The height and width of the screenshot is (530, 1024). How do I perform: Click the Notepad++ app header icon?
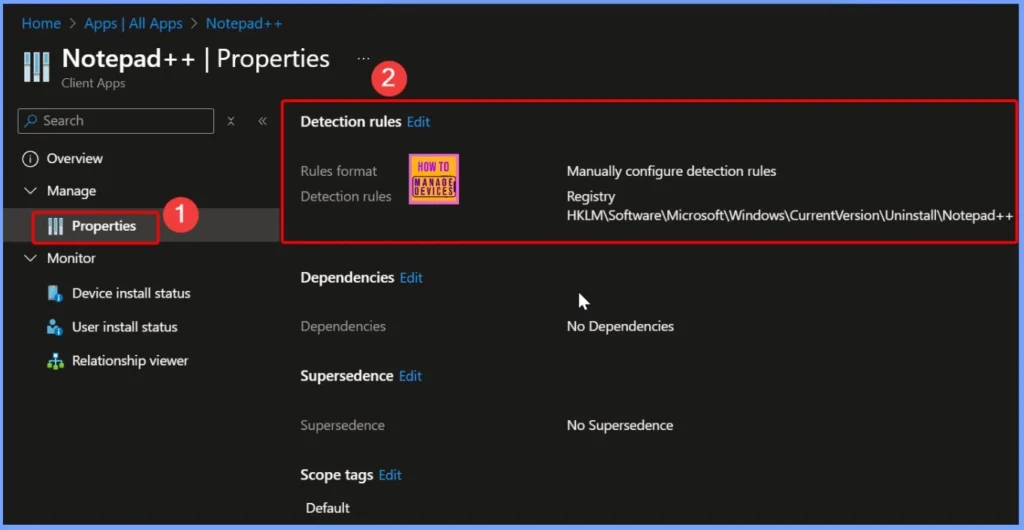pyautogui.click(x=37, y=65)
